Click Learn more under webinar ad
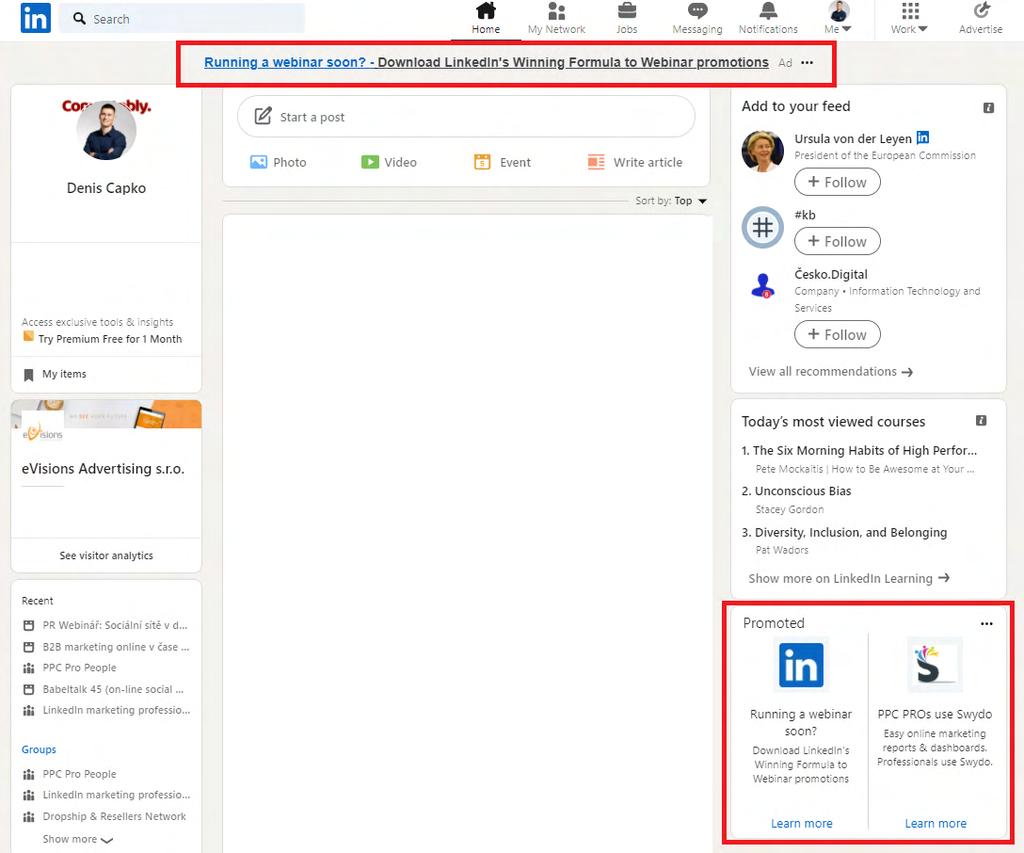 (801, 824)
